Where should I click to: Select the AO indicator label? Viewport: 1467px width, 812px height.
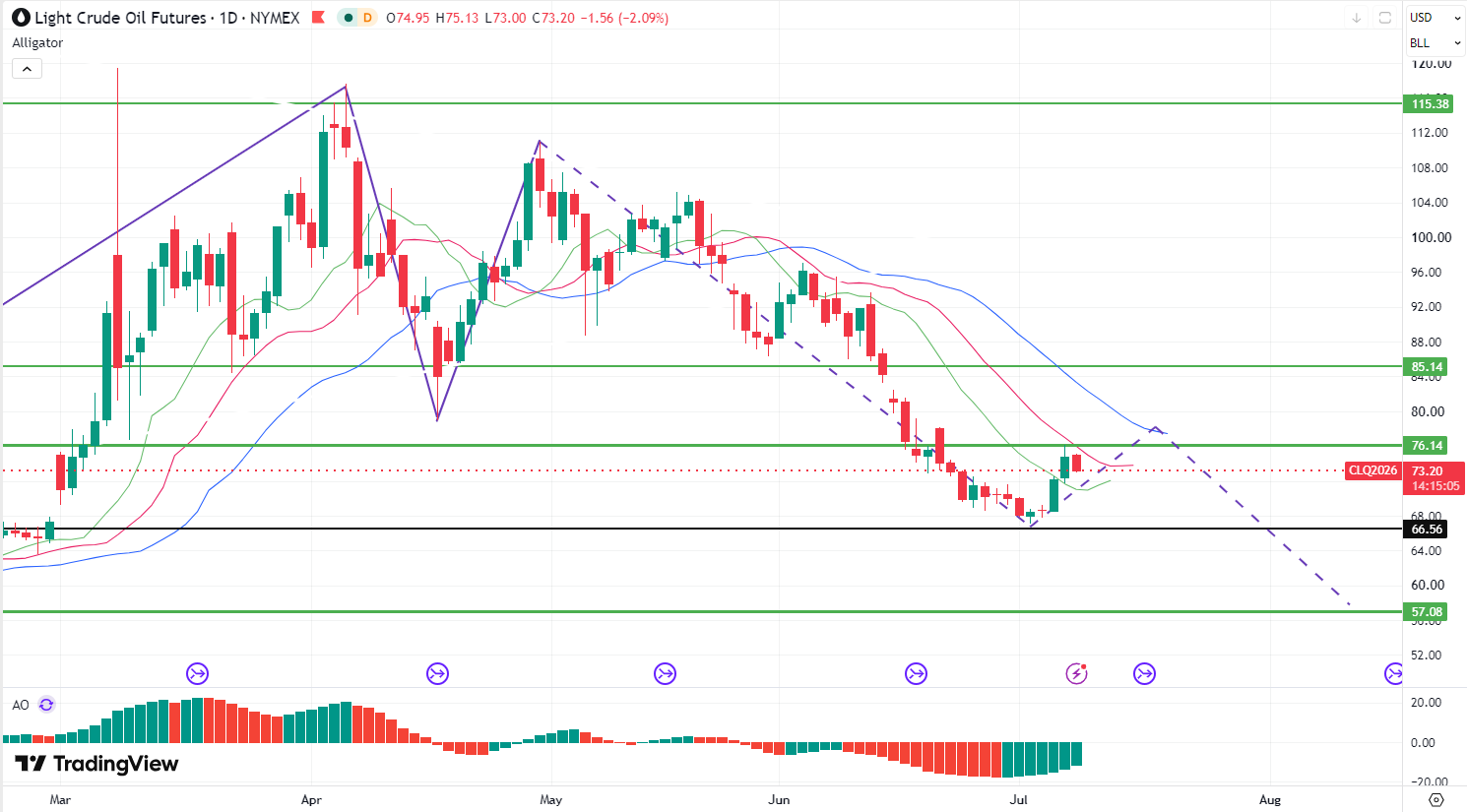coord(21,705)
